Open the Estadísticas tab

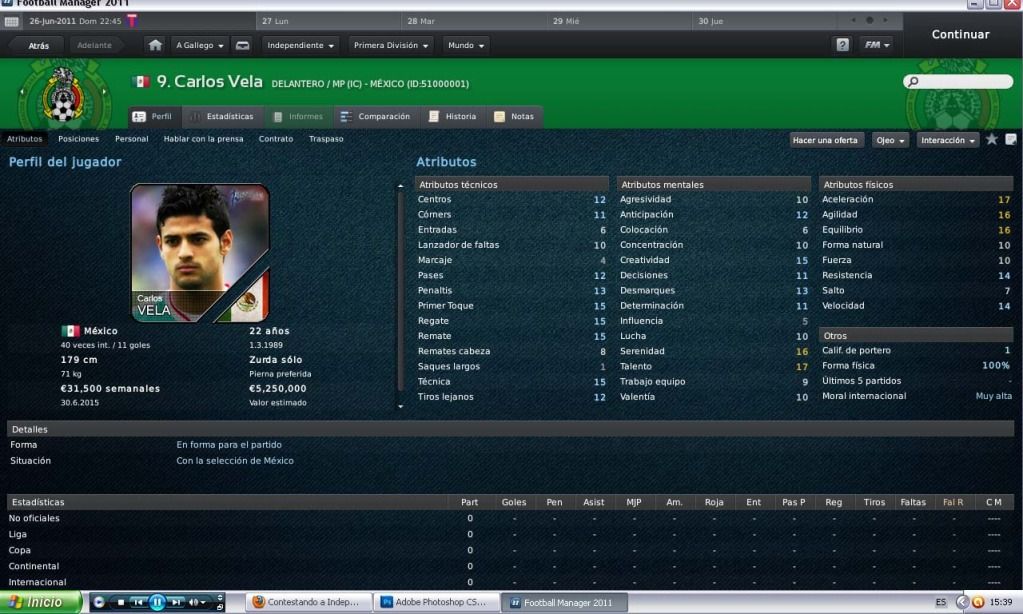tap(222, 116)
